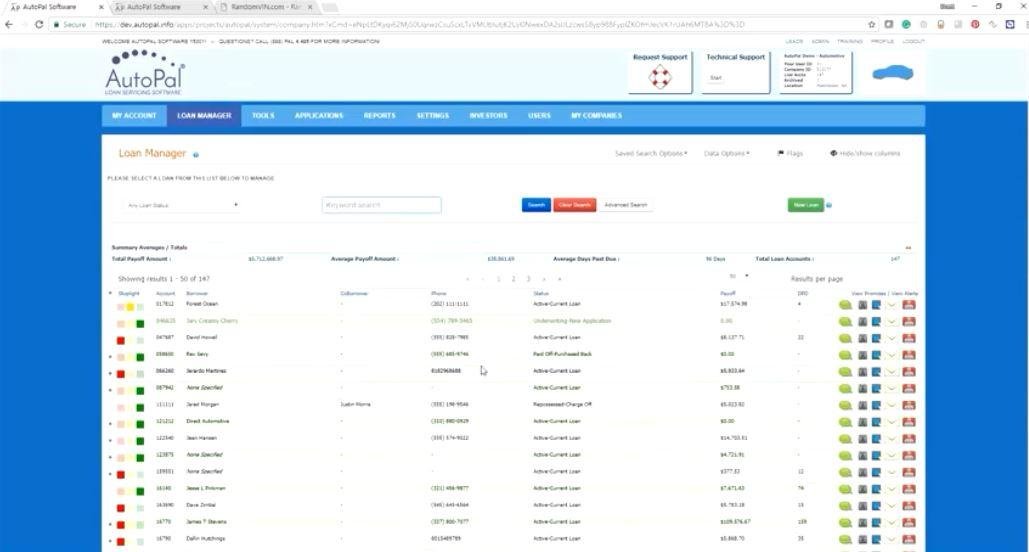This screenshot has width=1029, height=552.
Task: Click the Keyword search input field
Action: [381, 205]
